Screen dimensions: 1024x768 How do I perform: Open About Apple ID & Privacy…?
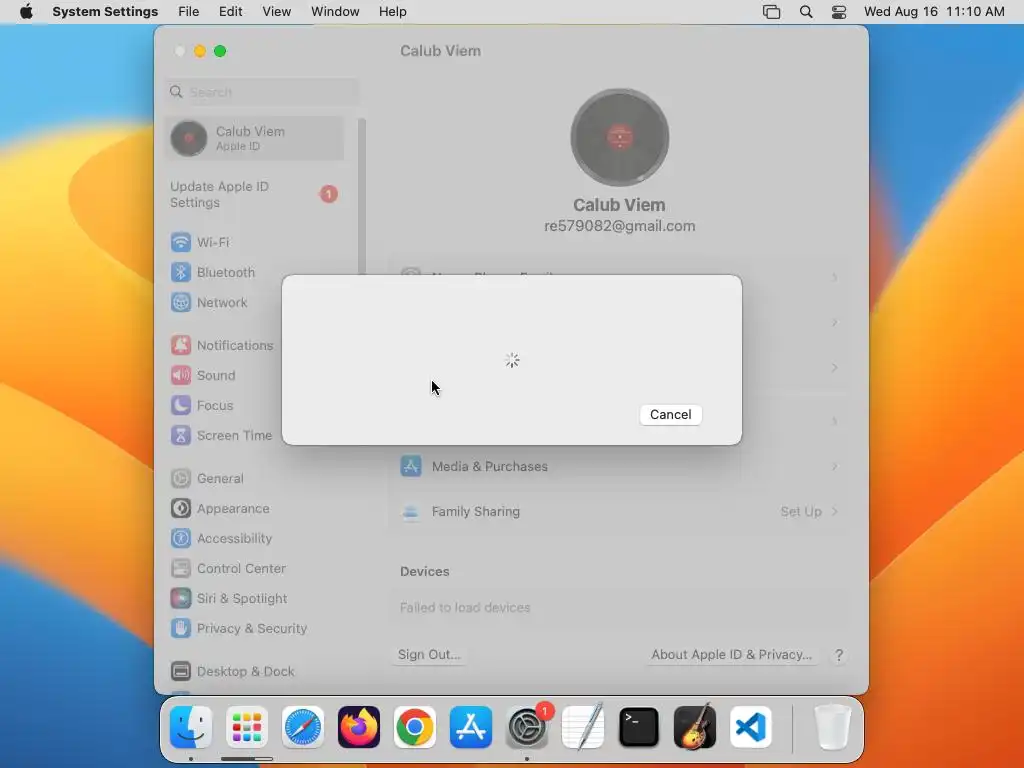point(731,654)
